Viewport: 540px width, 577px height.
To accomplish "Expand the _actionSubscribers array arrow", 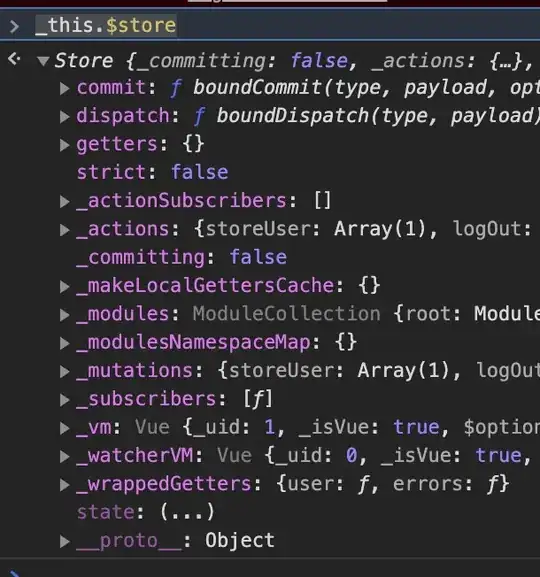I will 65,201.
